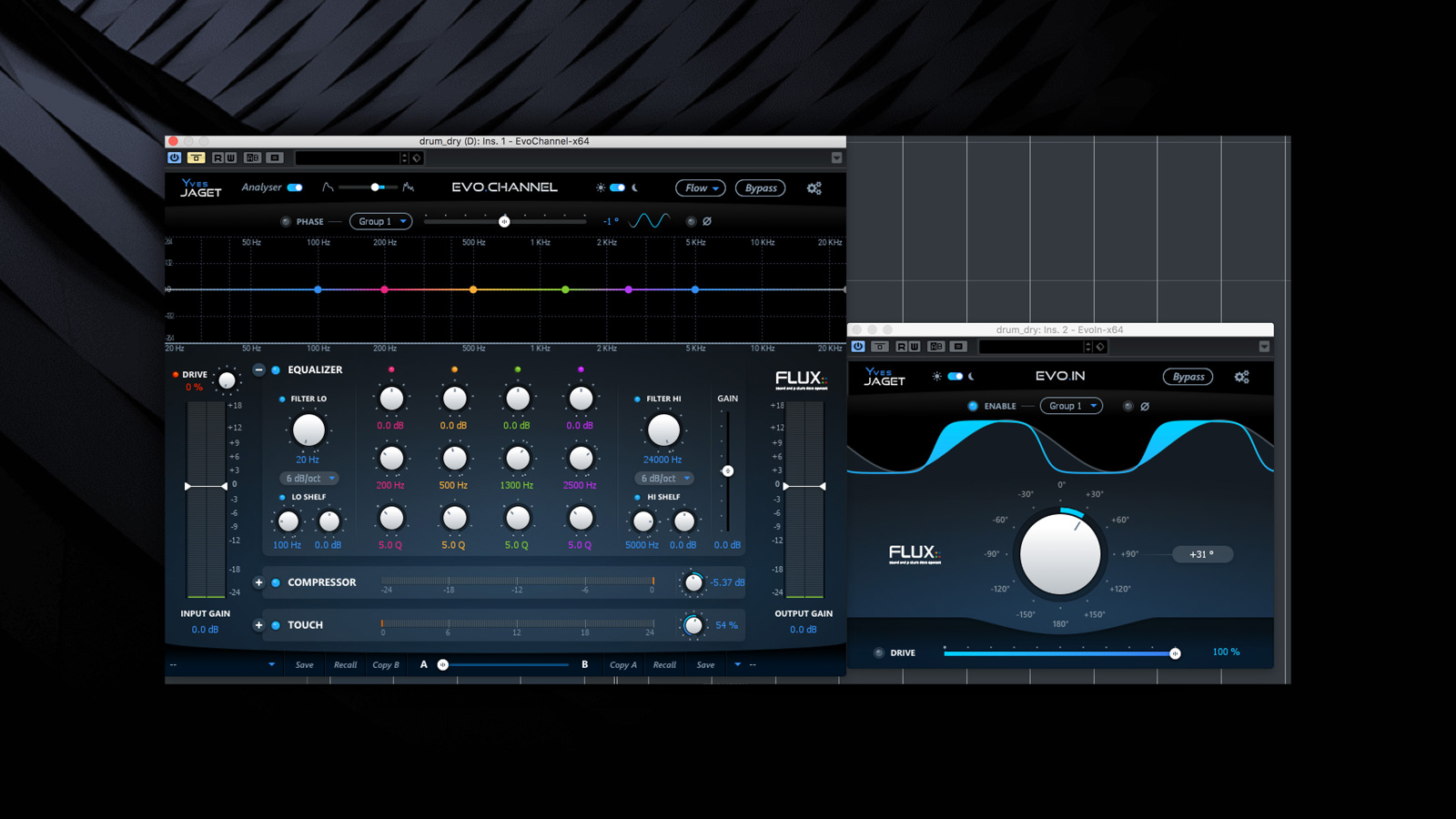
Task: Open EvoChannel settings gear icon
Action: click(x=814, y=188)
